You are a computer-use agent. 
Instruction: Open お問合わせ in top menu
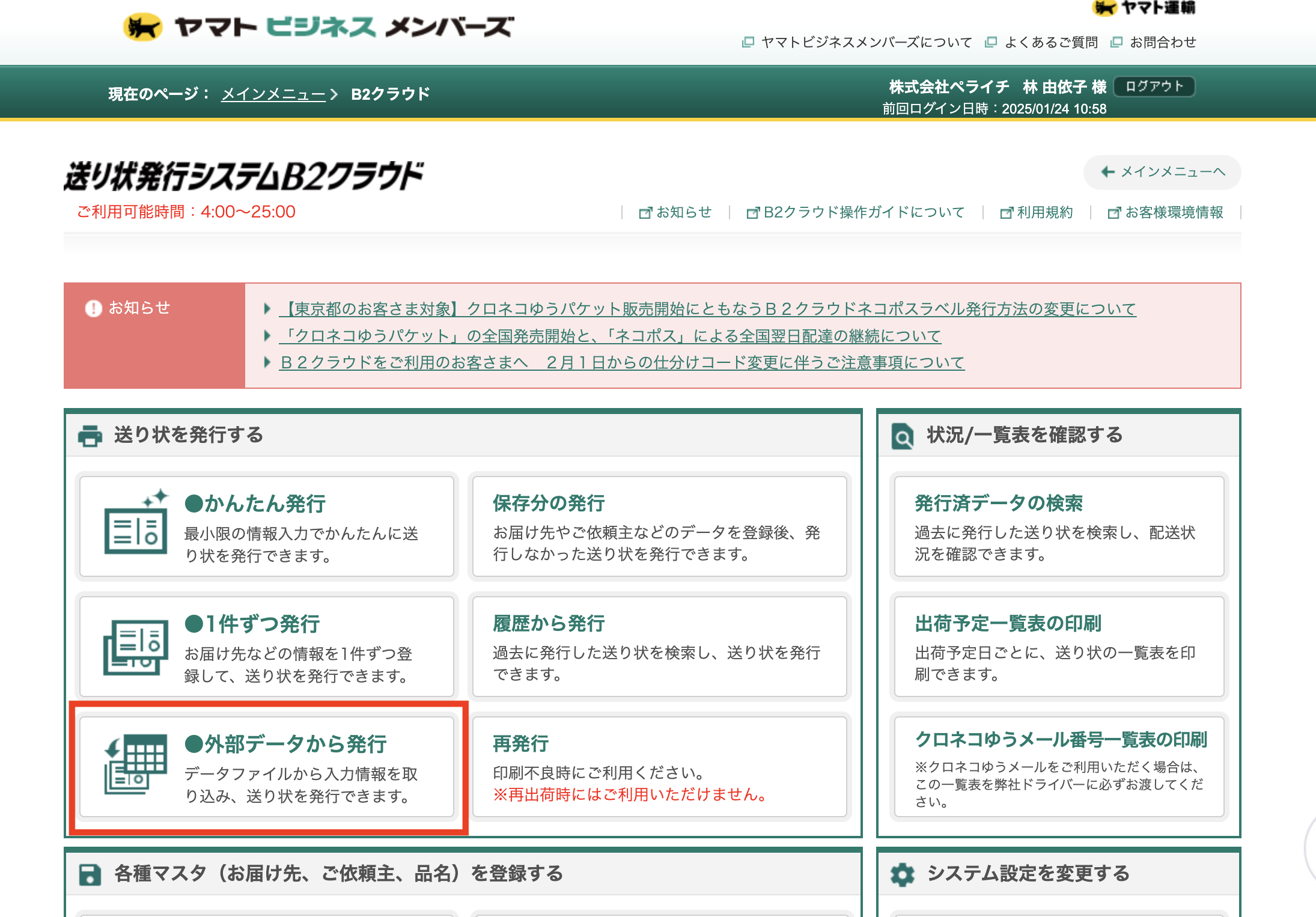(1162, 42)
